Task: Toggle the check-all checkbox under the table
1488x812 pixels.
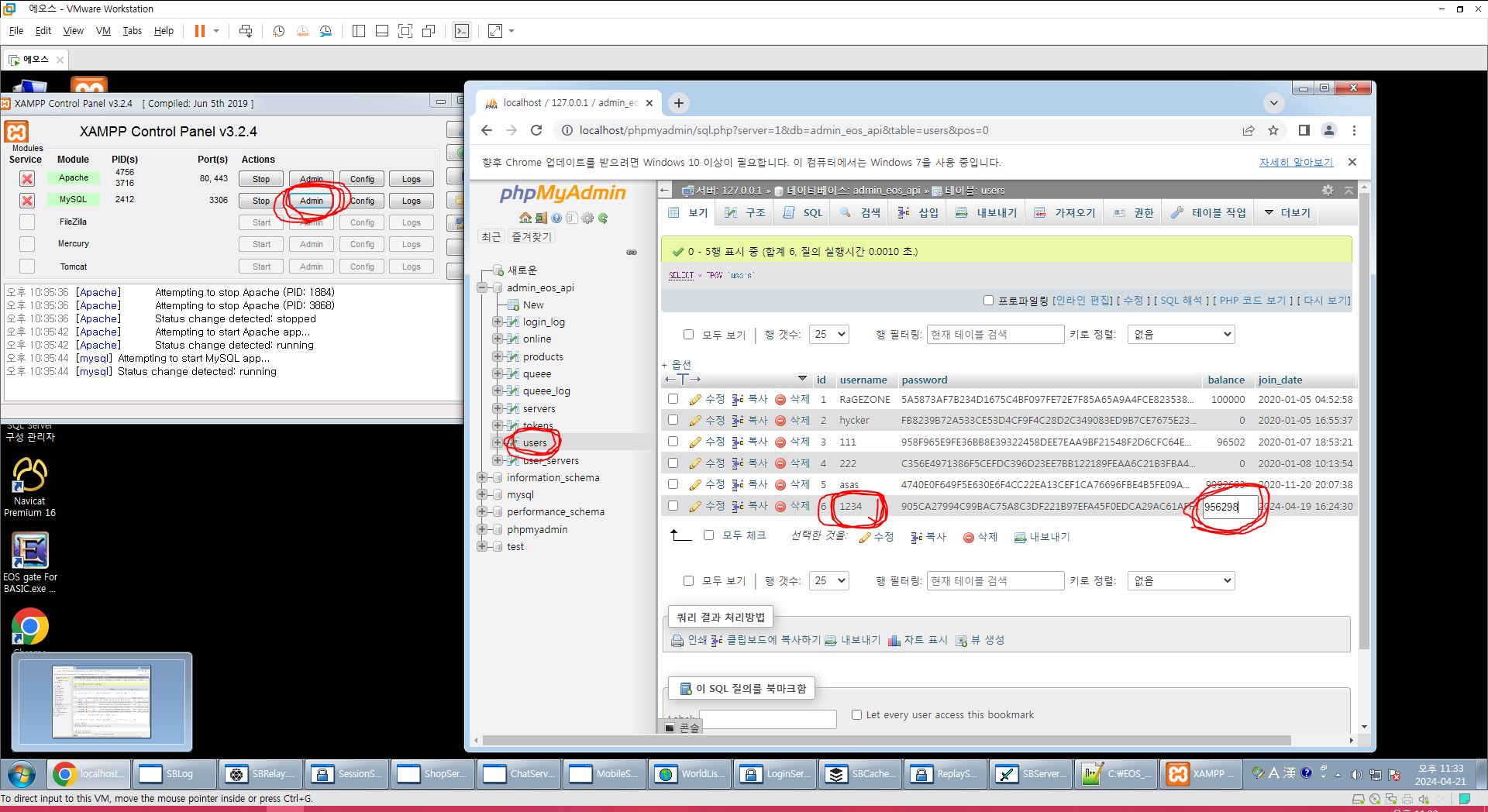Action: (708, 535)
